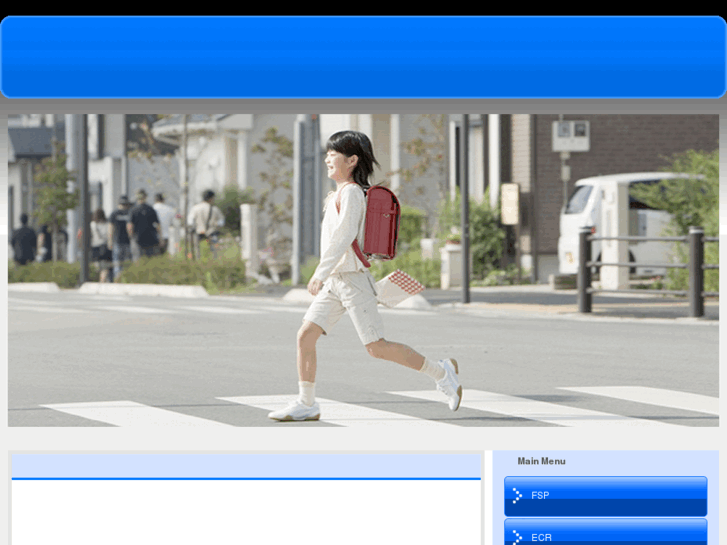Click the white sign above the van
Viewport: 727px width, 545px height.
tap(570, 135)
